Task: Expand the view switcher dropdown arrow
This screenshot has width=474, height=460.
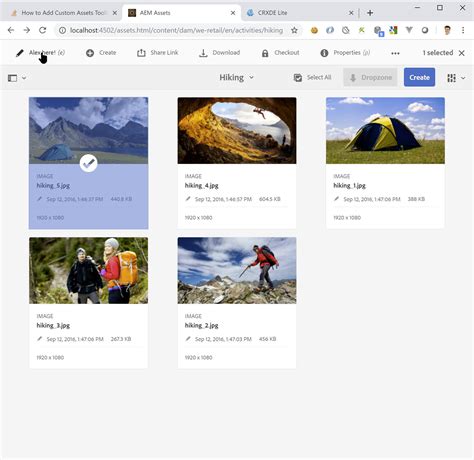Action: pyautogui.click(x=463, y=78)
